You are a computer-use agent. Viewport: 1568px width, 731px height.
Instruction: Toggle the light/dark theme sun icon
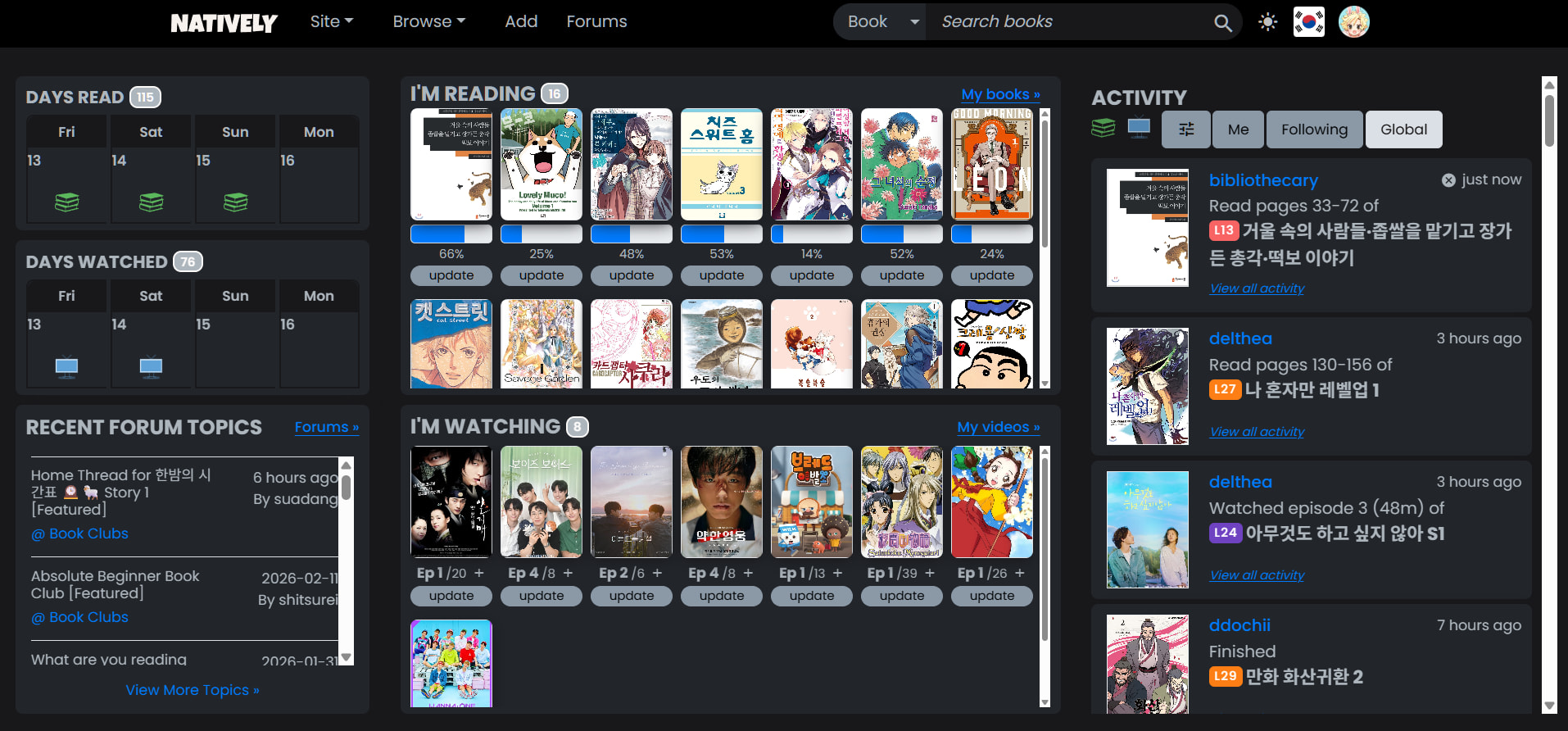click(1267, 22)
